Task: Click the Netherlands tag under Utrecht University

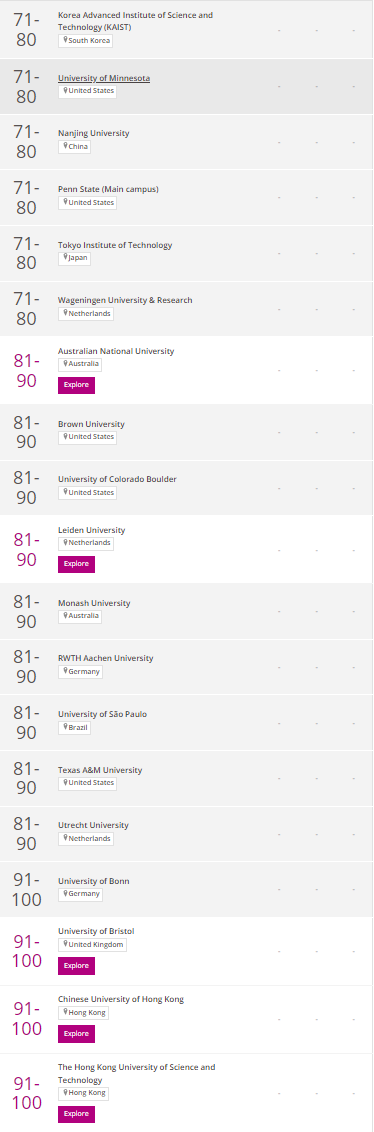Action: [86, 838]
